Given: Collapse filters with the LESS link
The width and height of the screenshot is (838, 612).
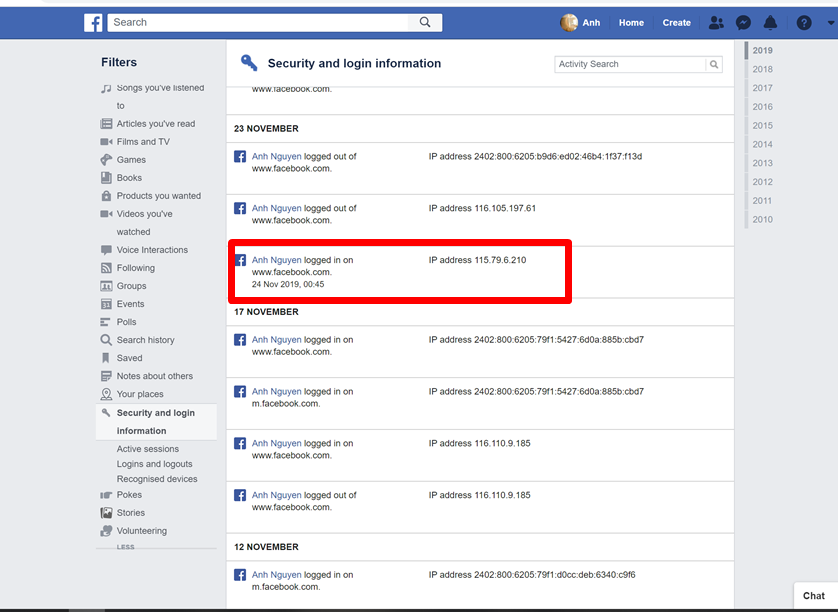Looking at the screenshot, I should [125, 547].
